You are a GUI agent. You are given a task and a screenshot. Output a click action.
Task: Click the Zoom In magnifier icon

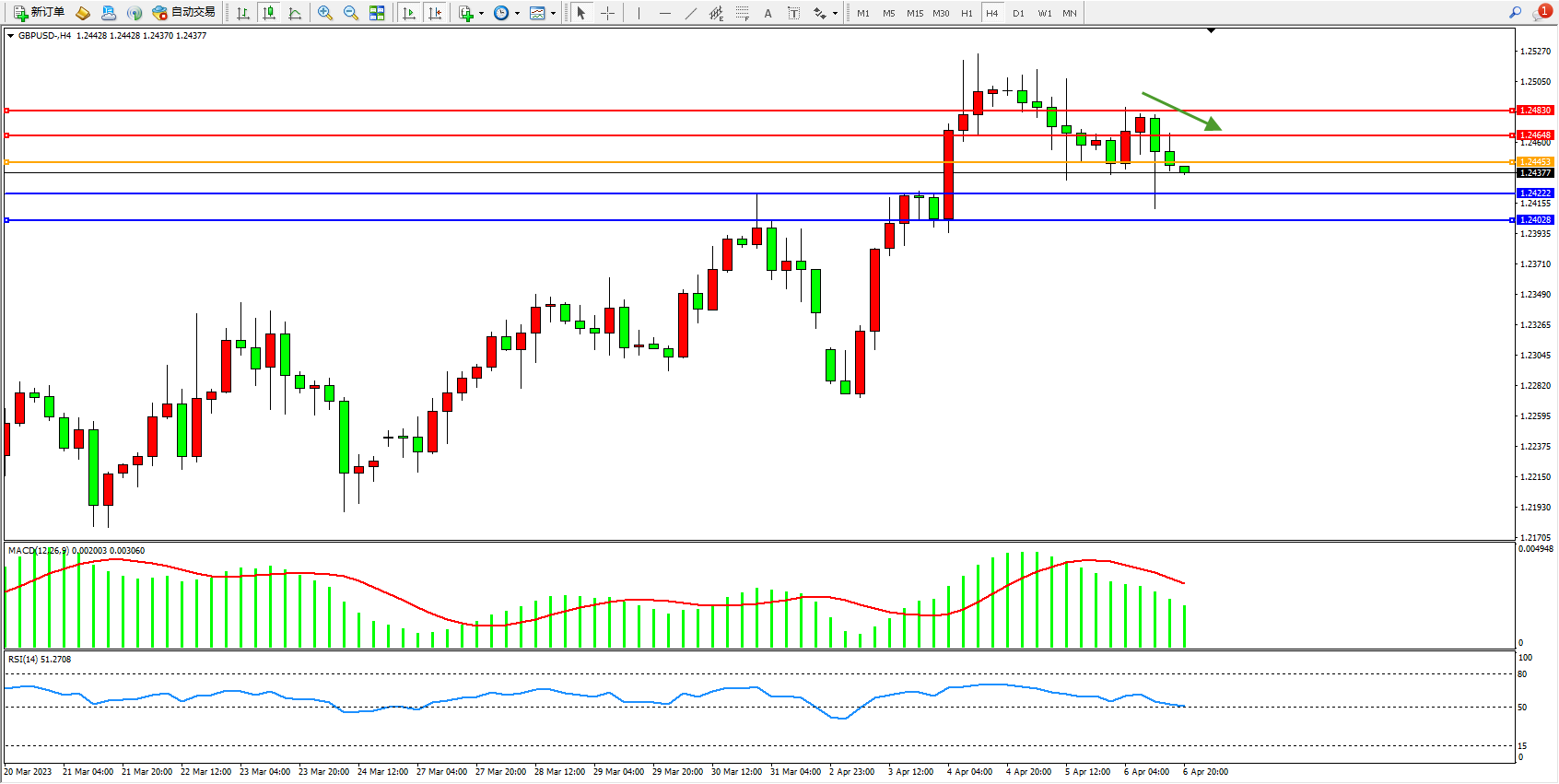point(325,13)
